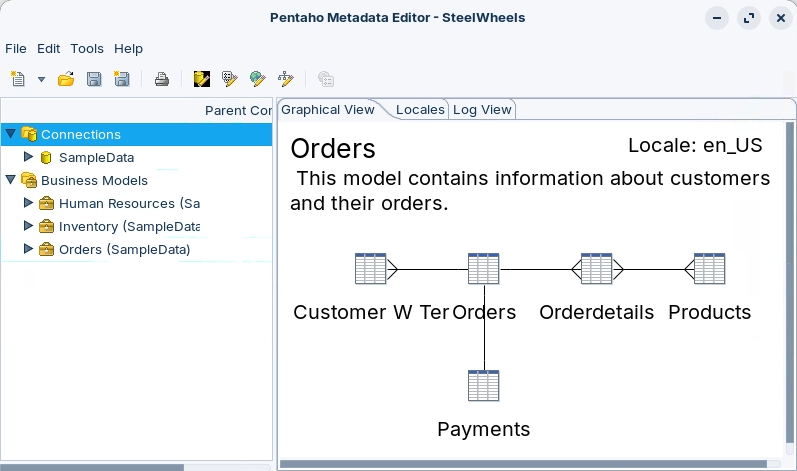Click the Save As toolbar icon
This screenshot has width=797, height=471.
click(x=122, y=79)
